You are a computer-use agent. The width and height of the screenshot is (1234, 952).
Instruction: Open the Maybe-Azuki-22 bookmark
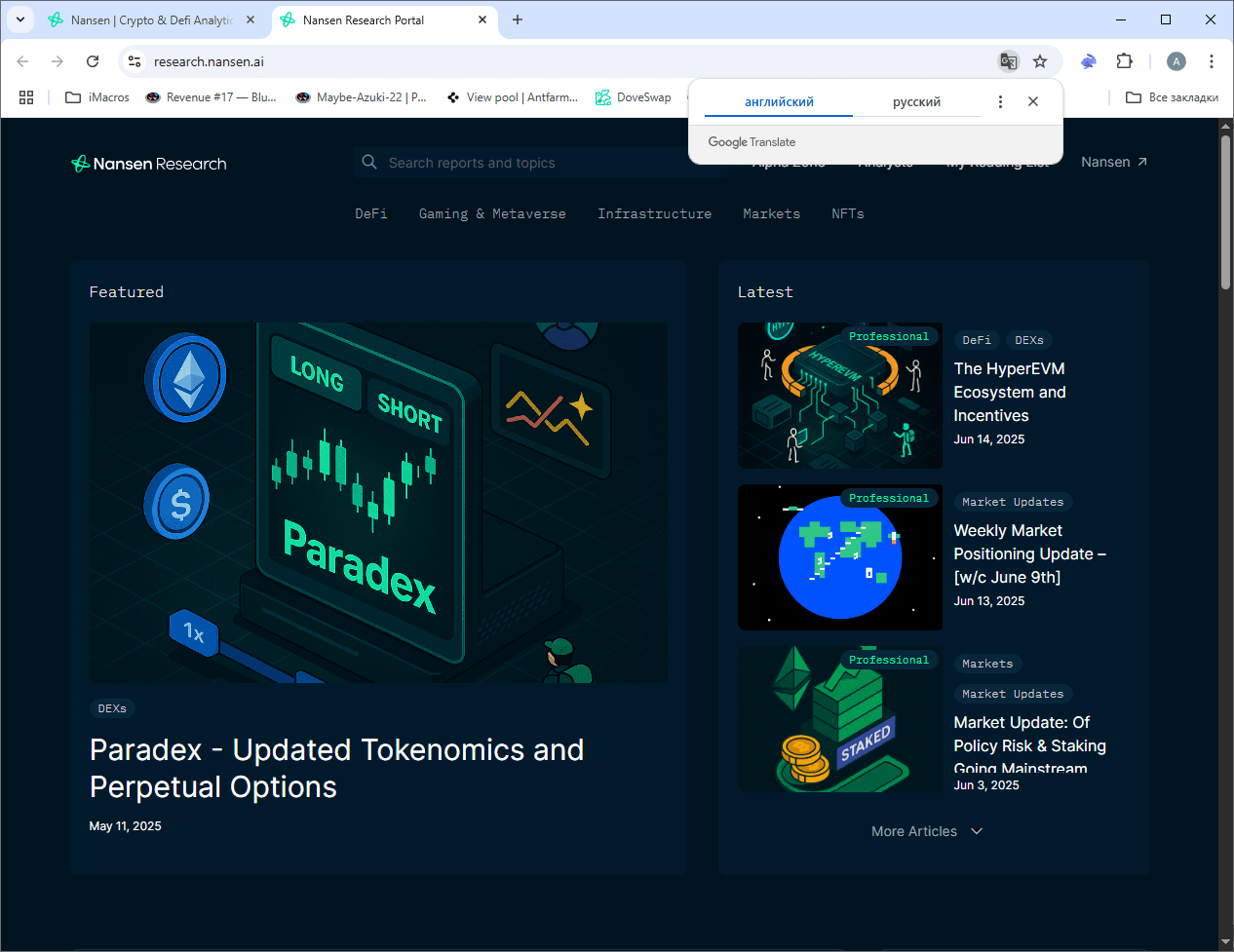point(361,97)
